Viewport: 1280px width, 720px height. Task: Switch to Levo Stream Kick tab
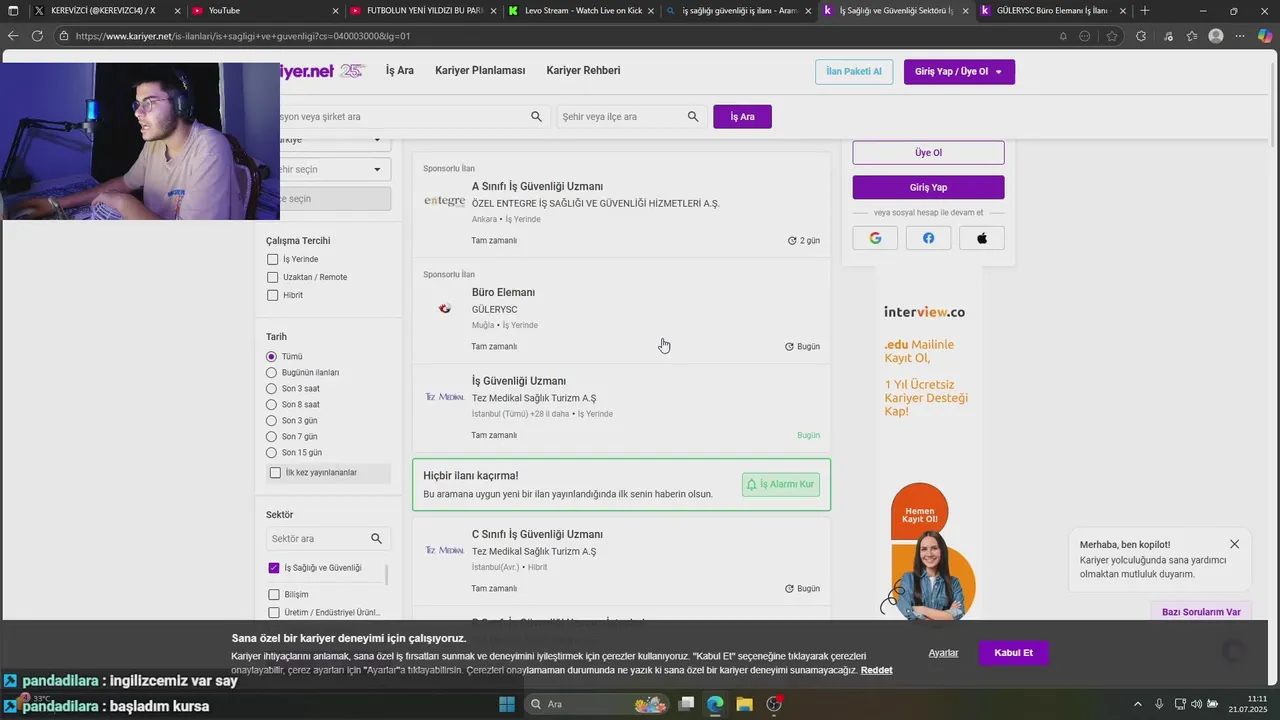tap(582, 11)
